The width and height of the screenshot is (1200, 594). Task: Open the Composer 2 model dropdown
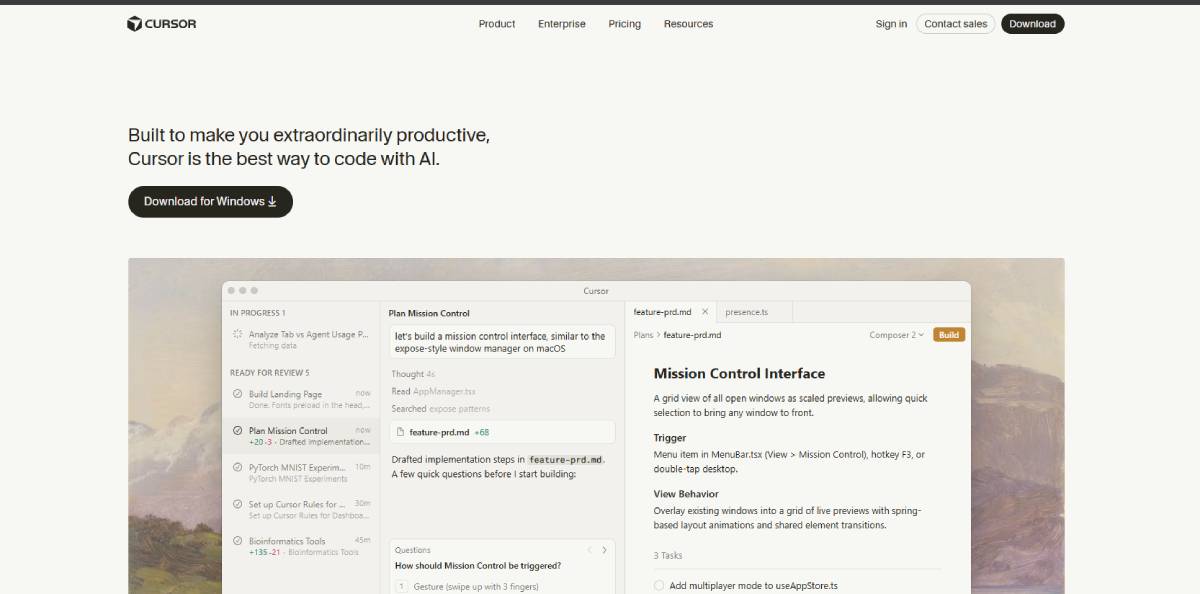(897, 335)
